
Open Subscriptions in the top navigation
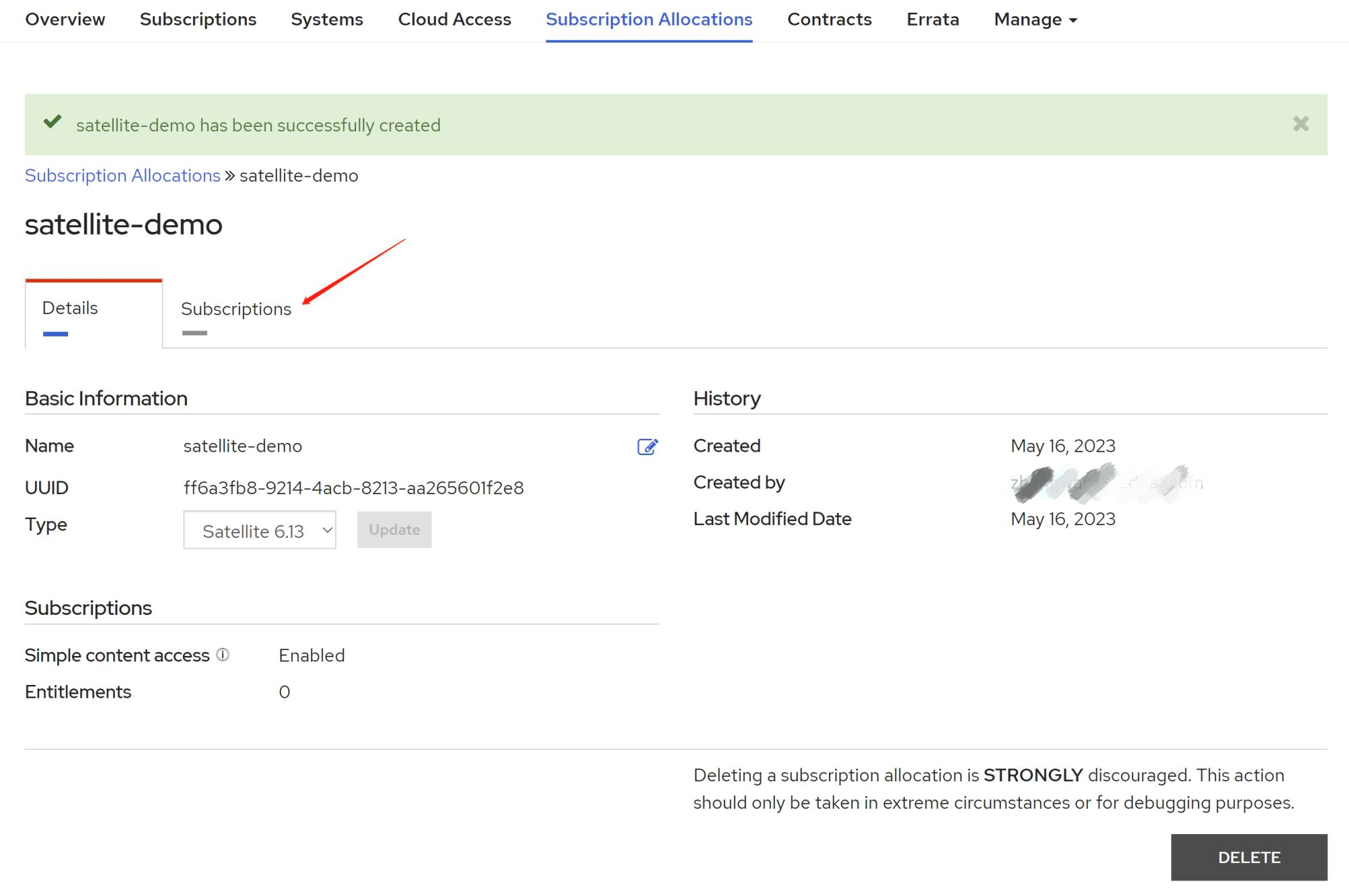pyautogui.click(x=198, y=20)
